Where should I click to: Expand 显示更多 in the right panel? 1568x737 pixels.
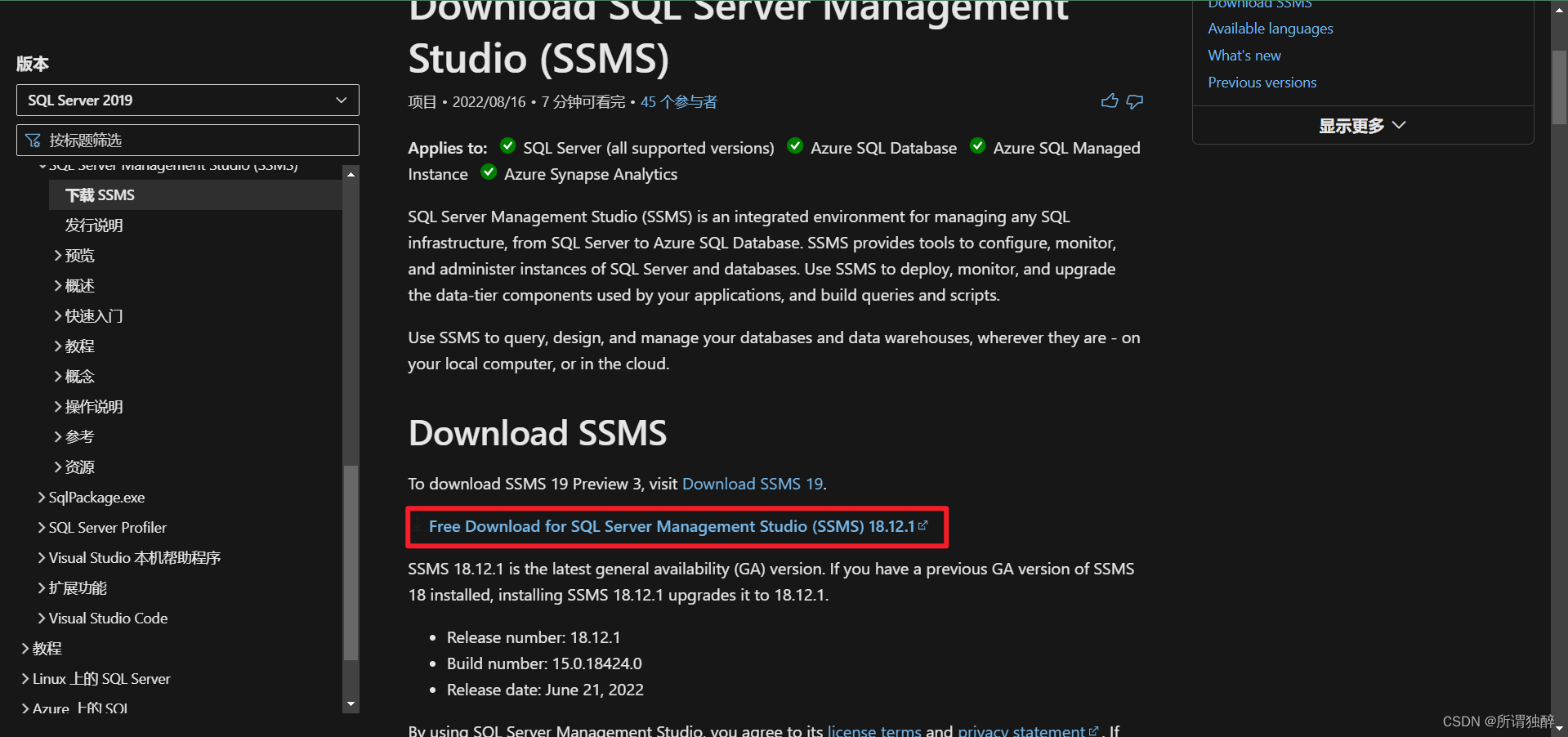[1362, 125]
